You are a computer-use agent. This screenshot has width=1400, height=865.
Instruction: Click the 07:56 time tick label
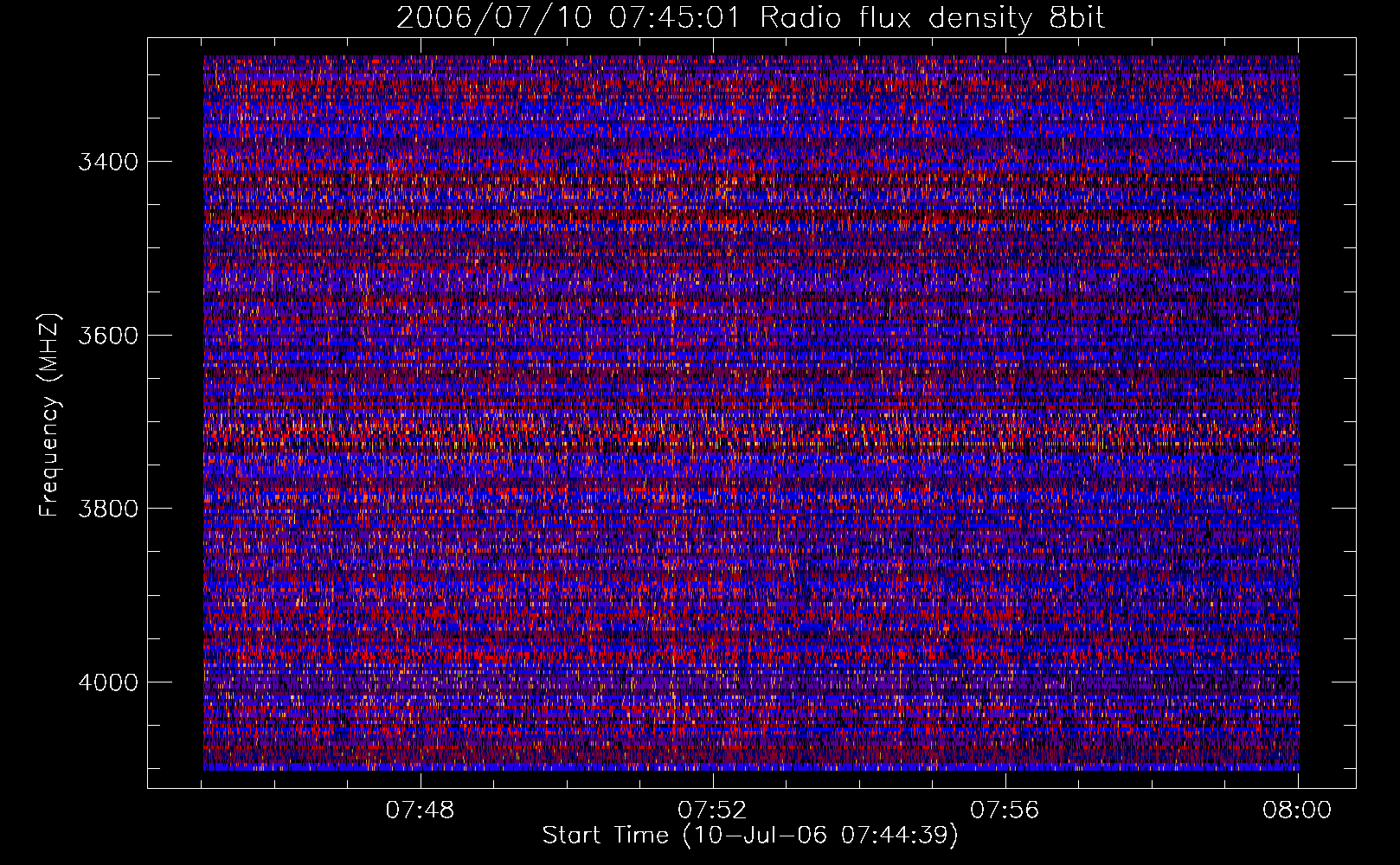click(1005, 811)
